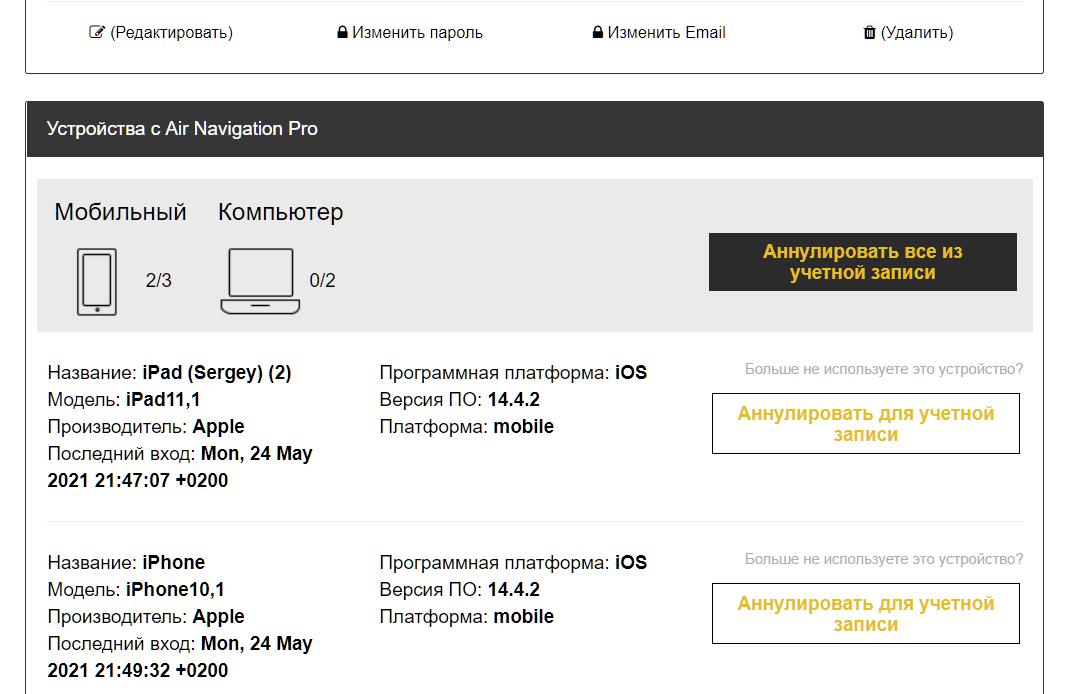Click the Мобильный heading label
Screen dimensions: 1069x694
click(x=120, y=212)
